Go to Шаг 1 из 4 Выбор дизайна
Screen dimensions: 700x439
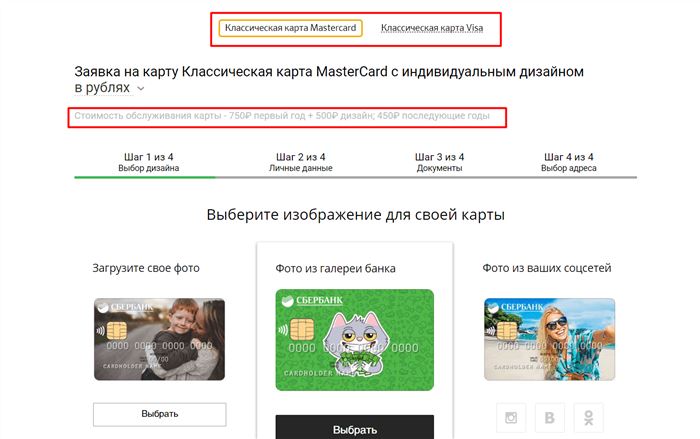(149, 162)
